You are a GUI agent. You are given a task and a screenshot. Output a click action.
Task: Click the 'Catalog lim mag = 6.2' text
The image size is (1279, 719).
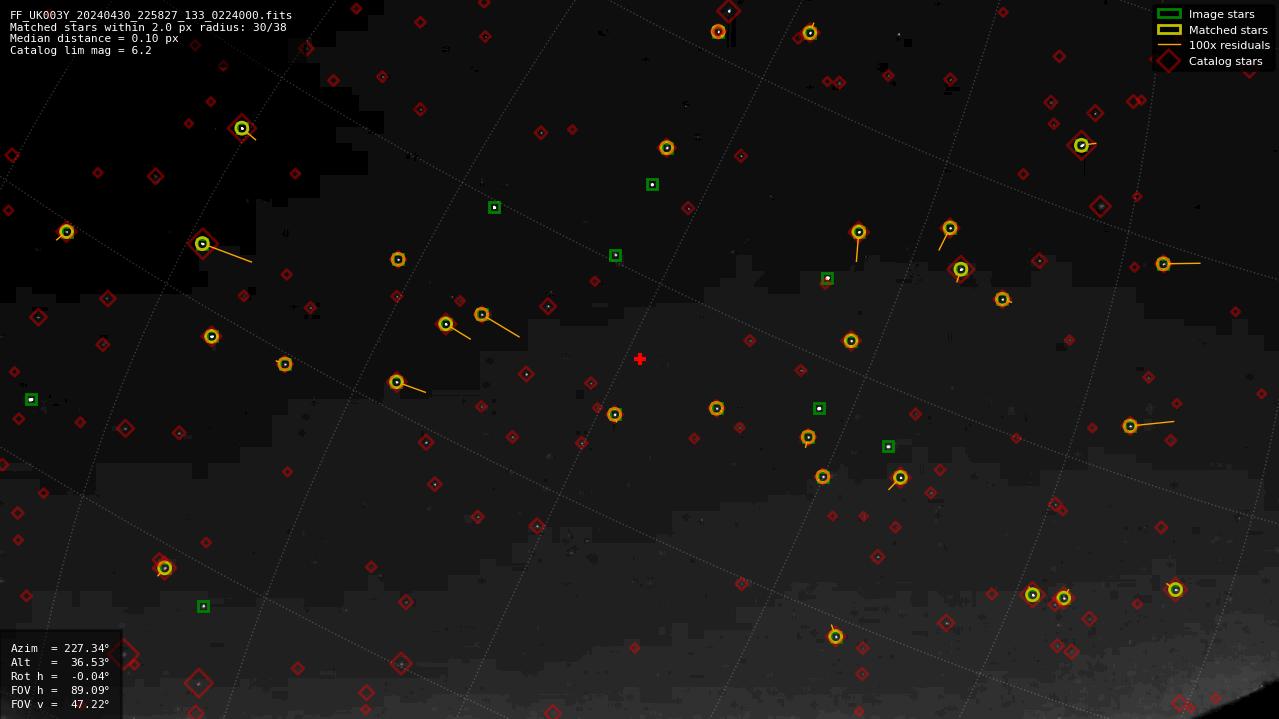tap(81, 50)
